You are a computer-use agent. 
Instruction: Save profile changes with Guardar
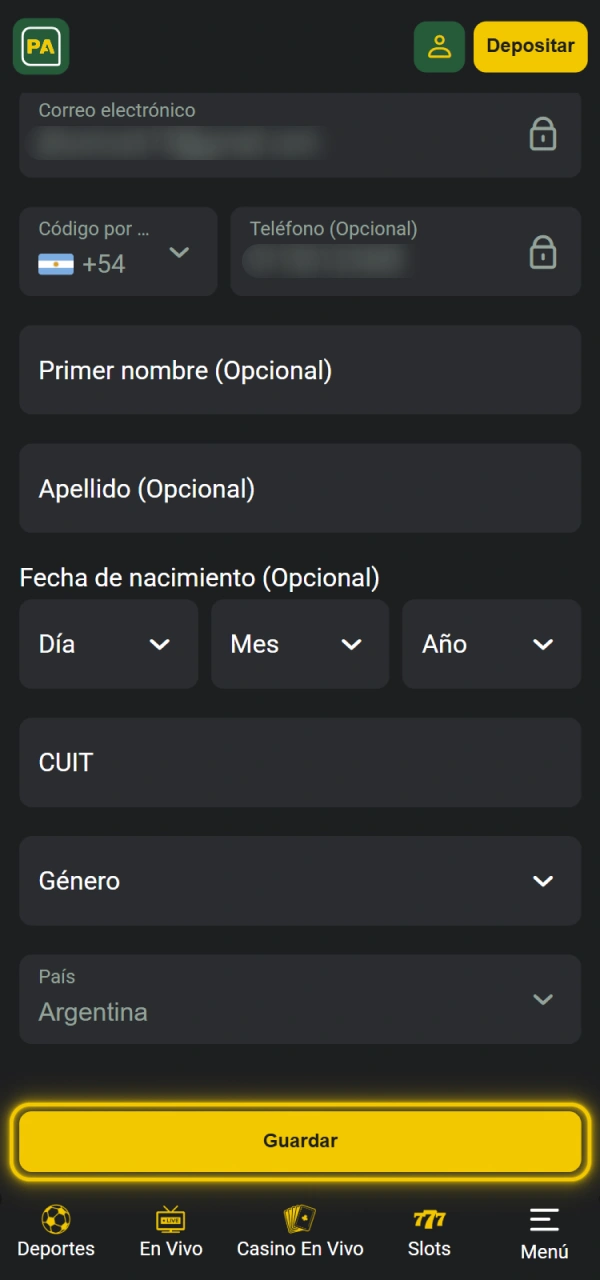click(x=300, y=1140)
